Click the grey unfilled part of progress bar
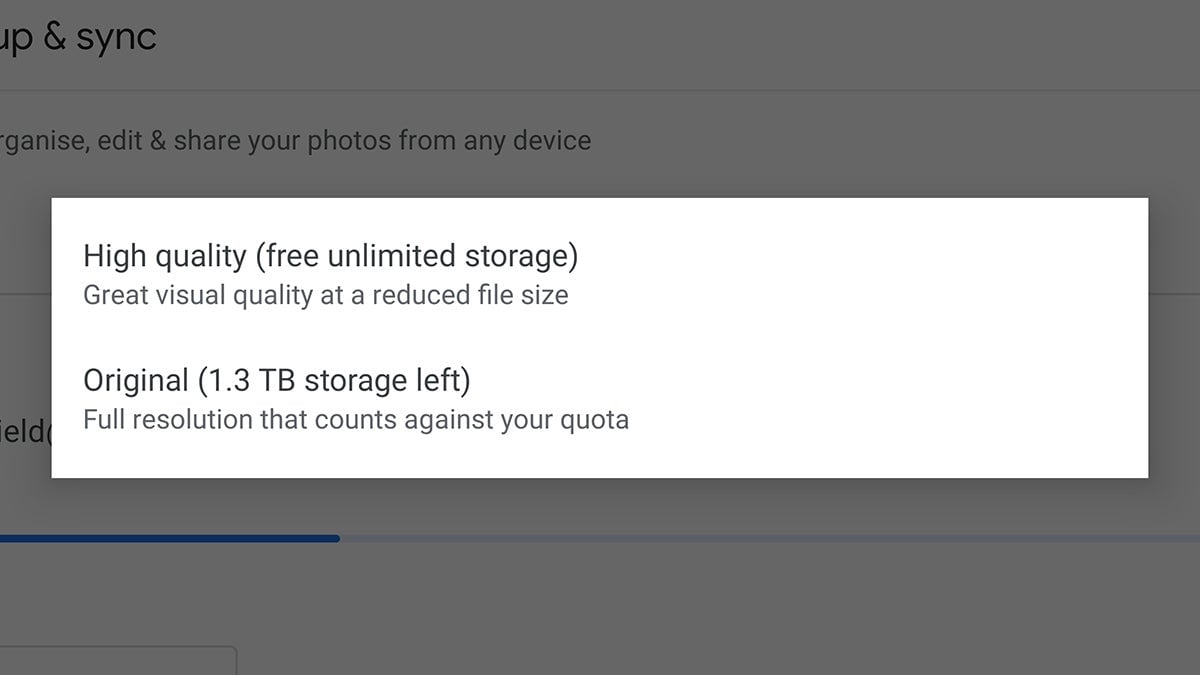The image size is (1200, 675). point(770,538)
